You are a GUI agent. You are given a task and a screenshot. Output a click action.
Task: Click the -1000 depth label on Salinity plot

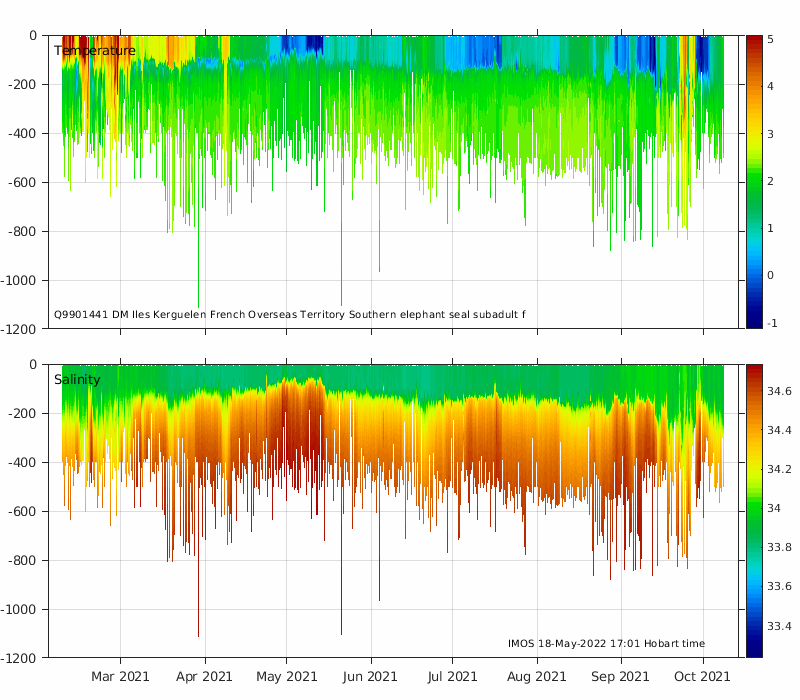coord(21,609)
